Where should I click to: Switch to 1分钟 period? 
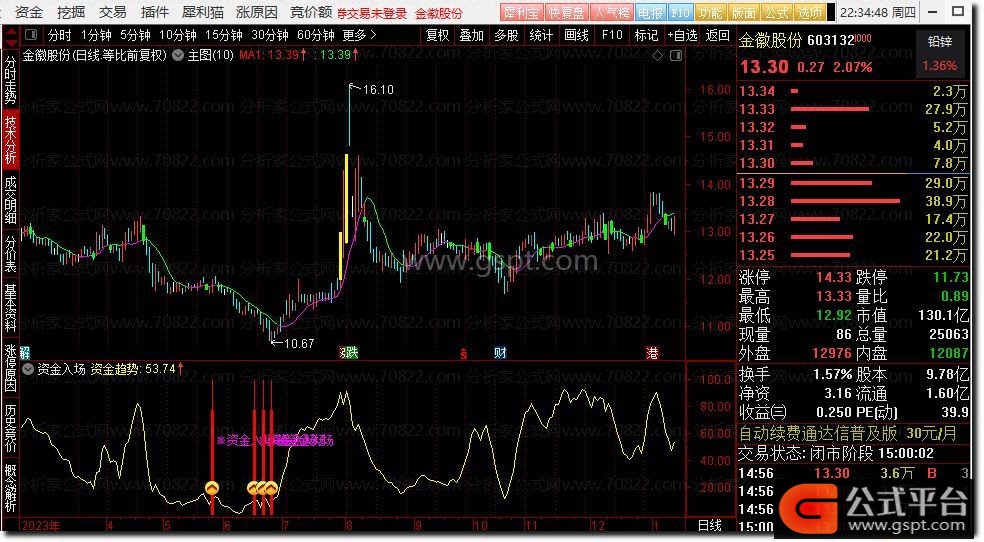[x=96, y=35]
